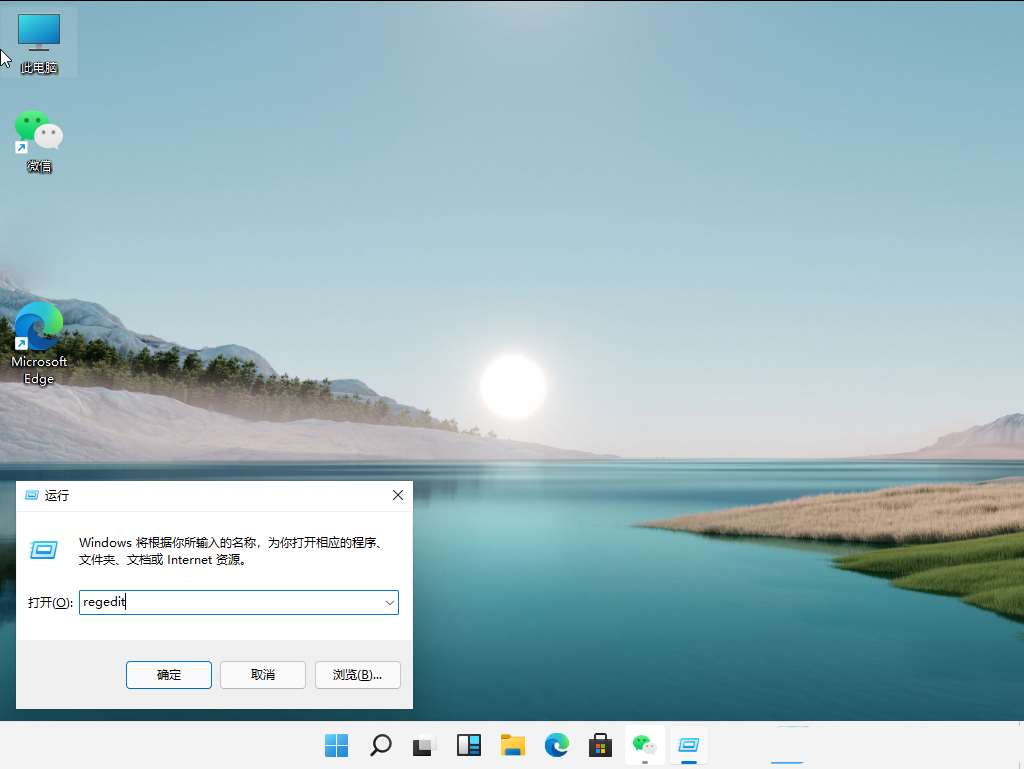Click 浏览(B)... to browse for a file

[357, 675]
